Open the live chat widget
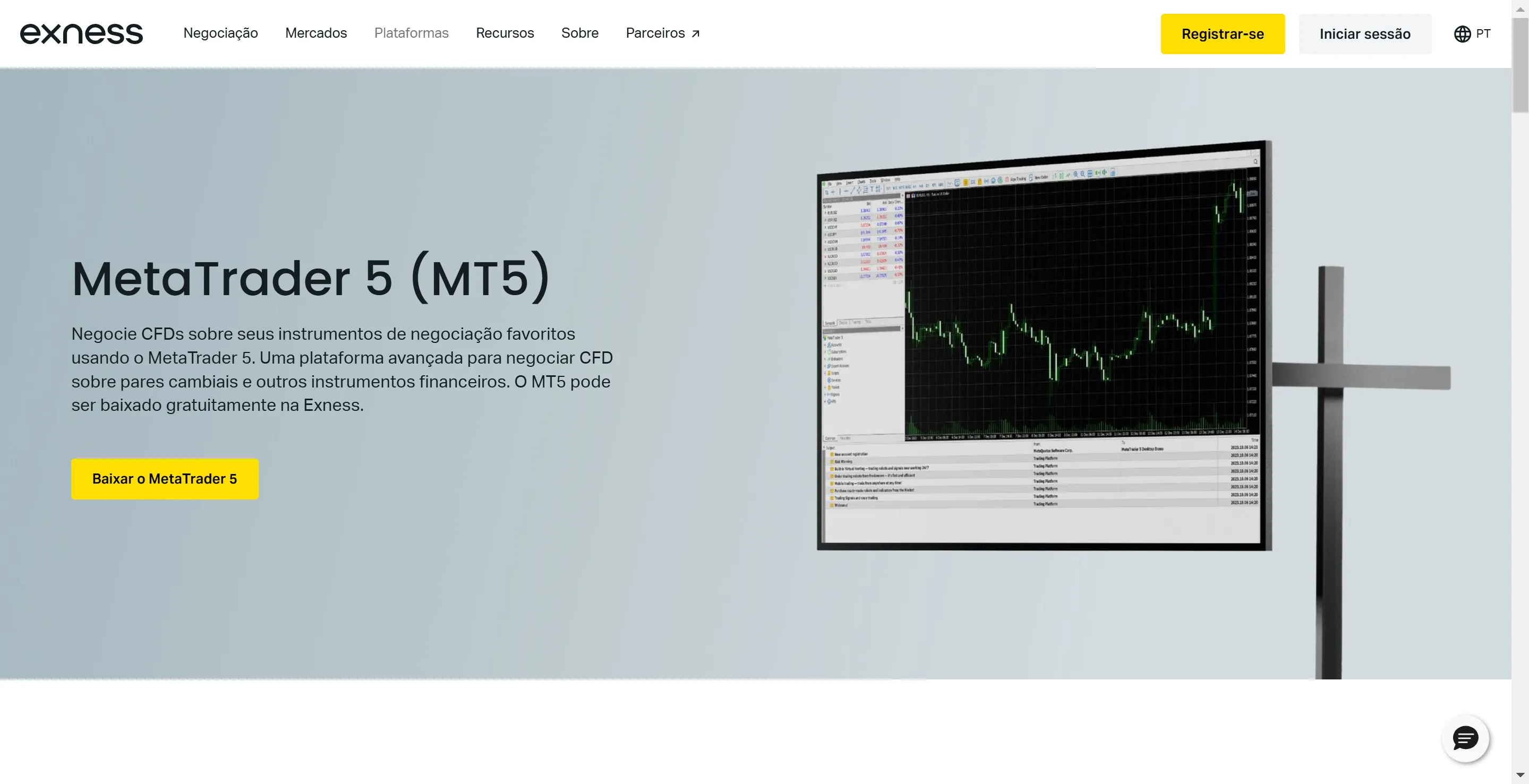This screenshot has height=784, width=1529. (1465, 738)
